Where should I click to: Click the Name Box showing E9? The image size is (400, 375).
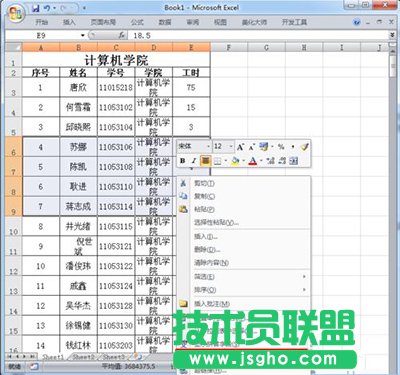[x=43, y=35]
